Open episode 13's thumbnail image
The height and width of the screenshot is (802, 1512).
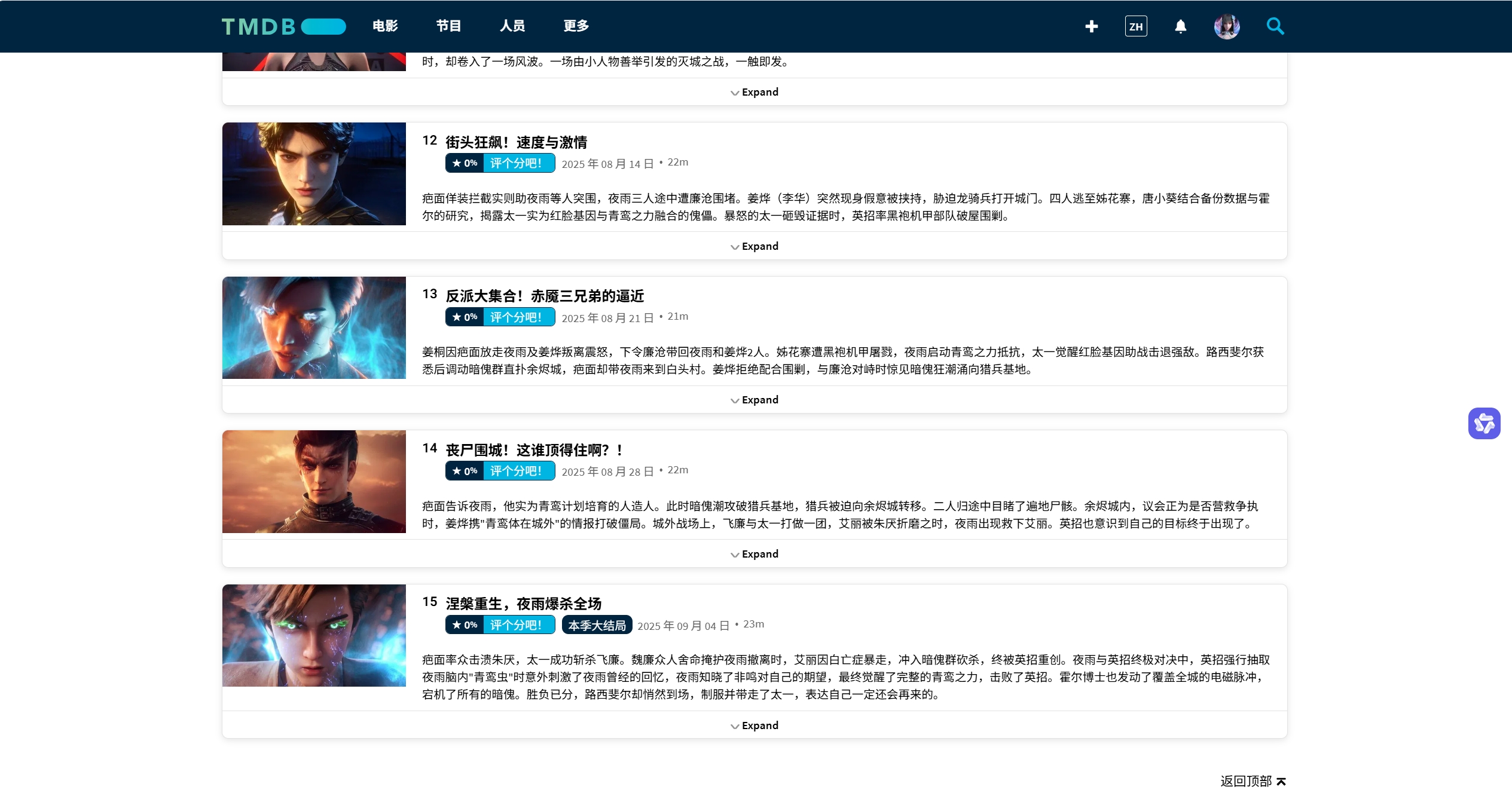click(314, 328)
